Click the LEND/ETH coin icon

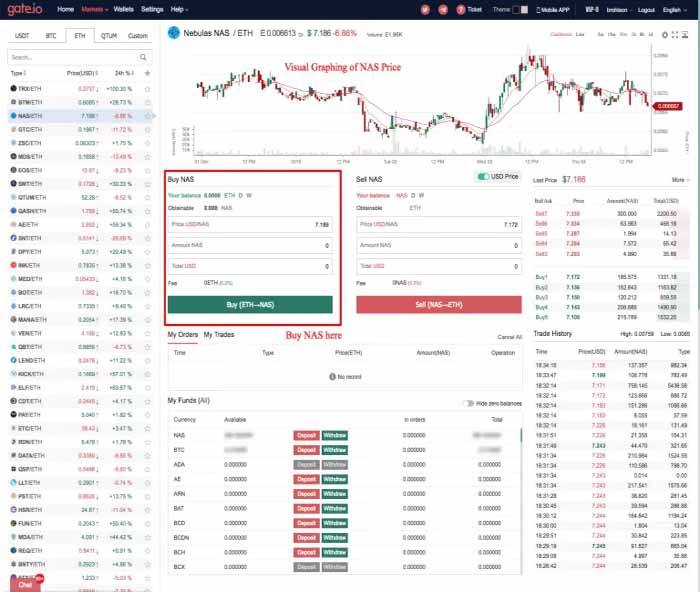point(13,360)
